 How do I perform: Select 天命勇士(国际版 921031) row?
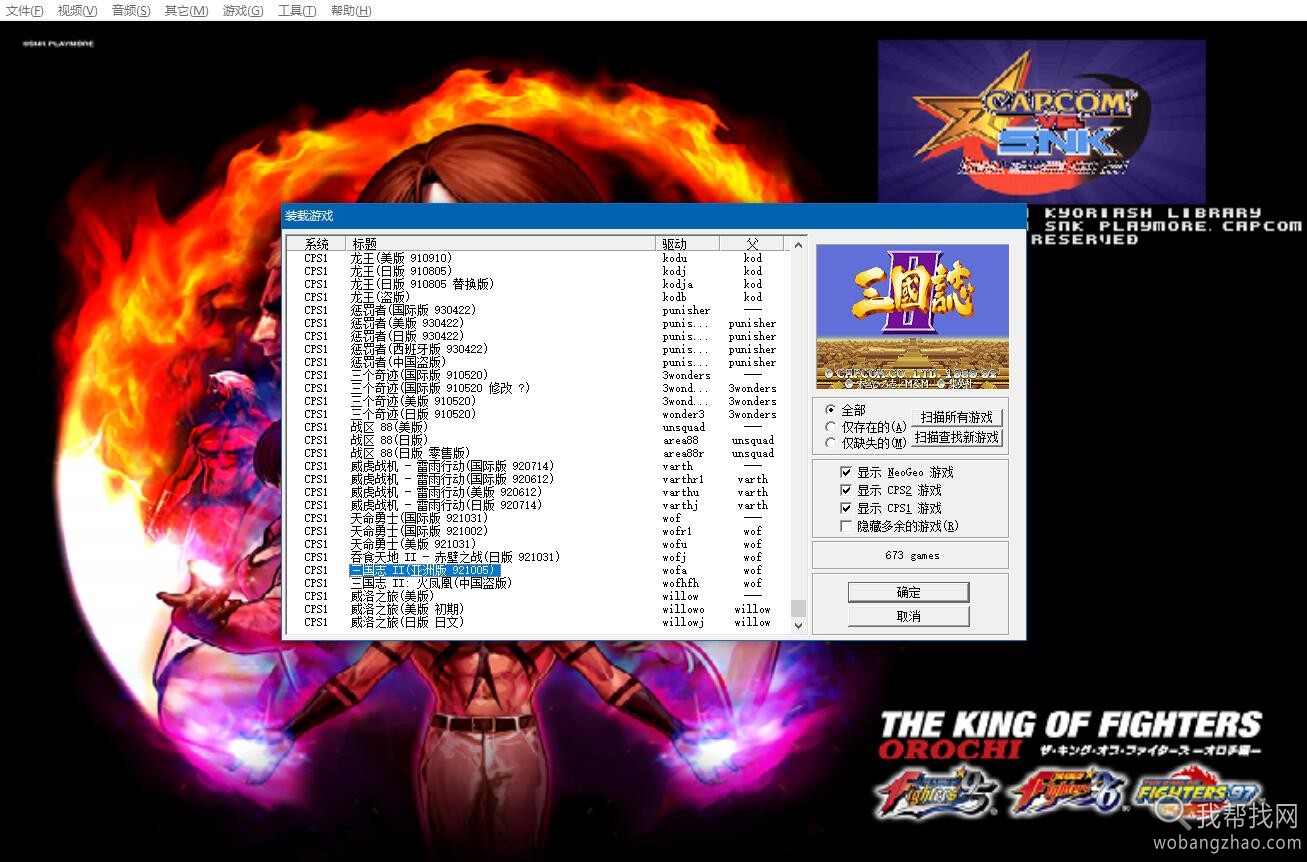click(x=538, y=518)
